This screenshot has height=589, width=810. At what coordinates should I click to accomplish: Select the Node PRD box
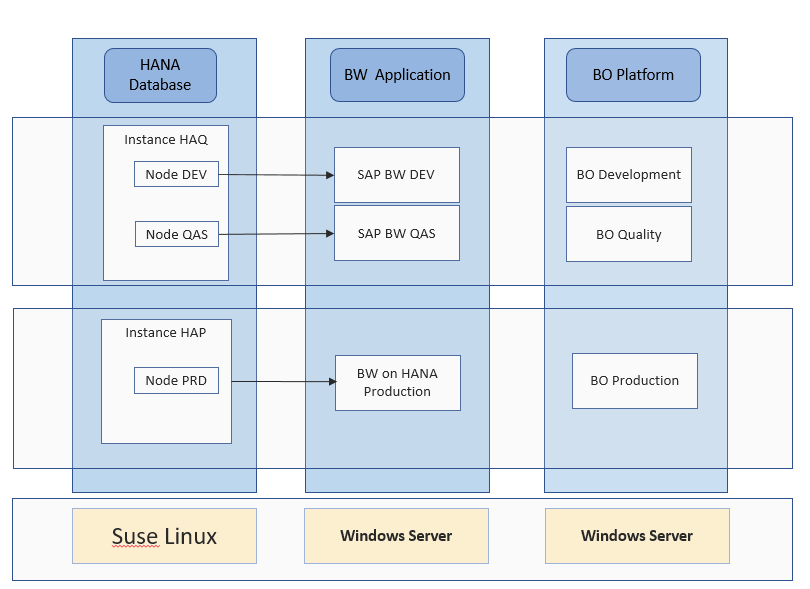177,380
